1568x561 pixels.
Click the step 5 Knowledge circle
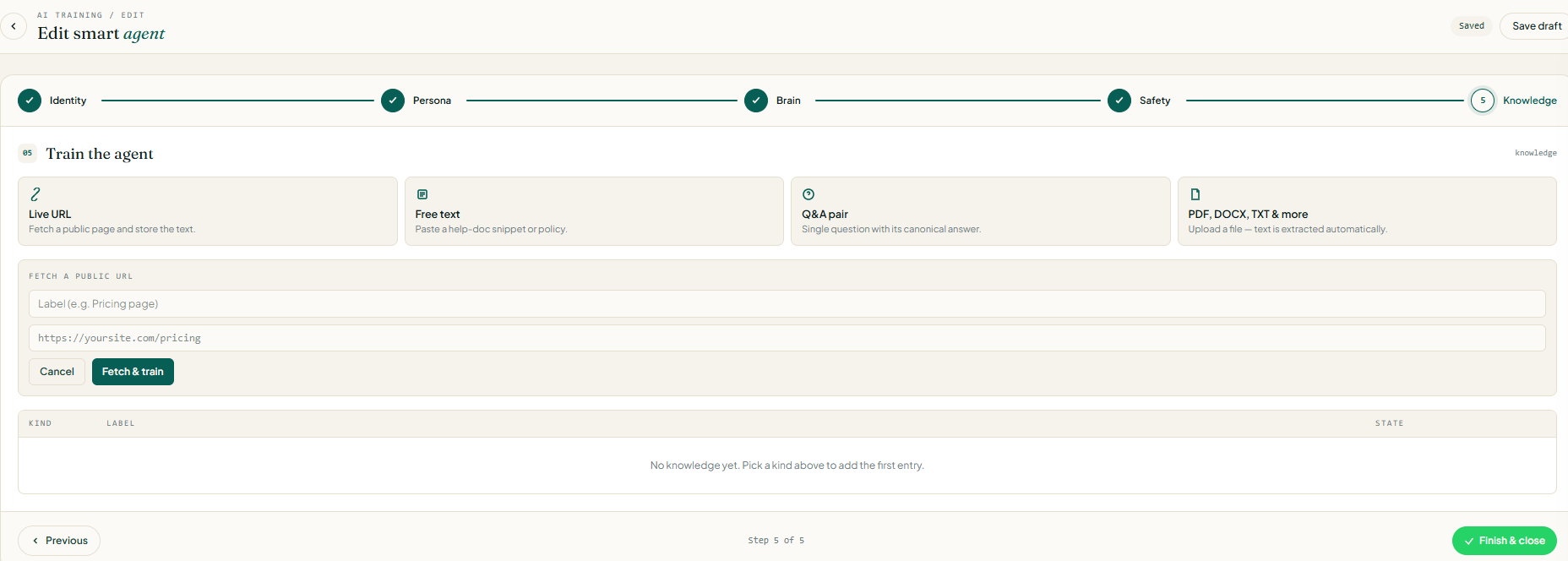pyautogui.click(x=1483, y=101)
